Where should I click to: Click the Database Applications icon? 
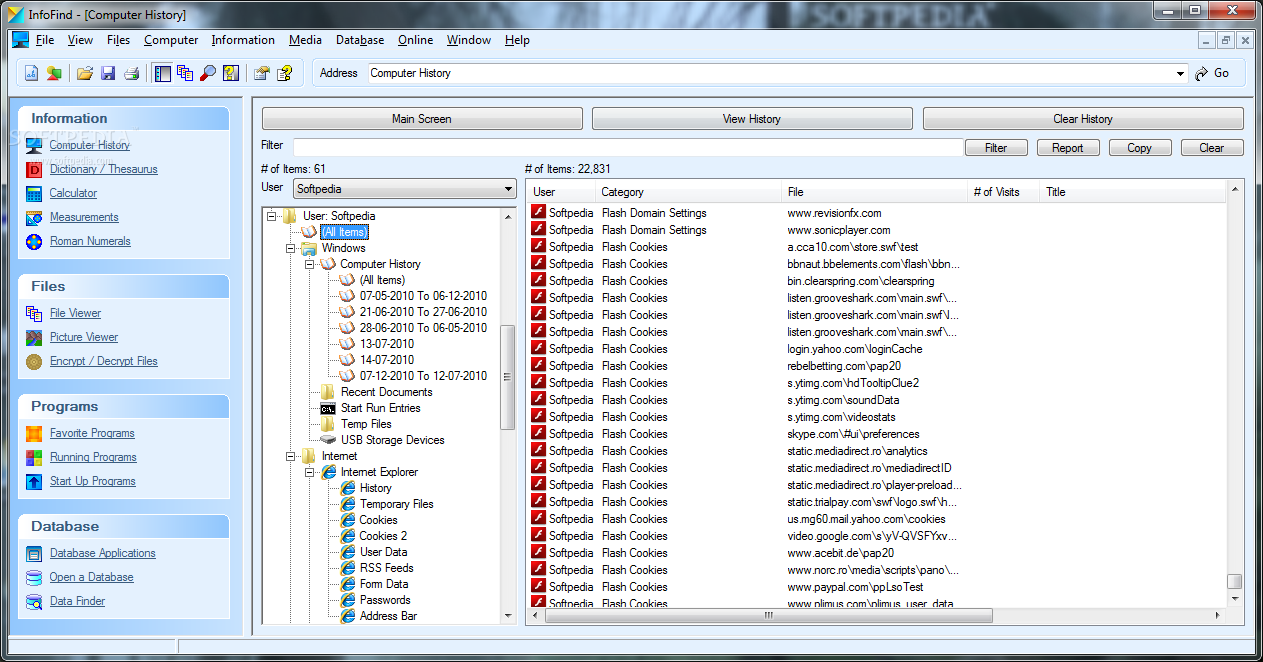click(34, 553)
